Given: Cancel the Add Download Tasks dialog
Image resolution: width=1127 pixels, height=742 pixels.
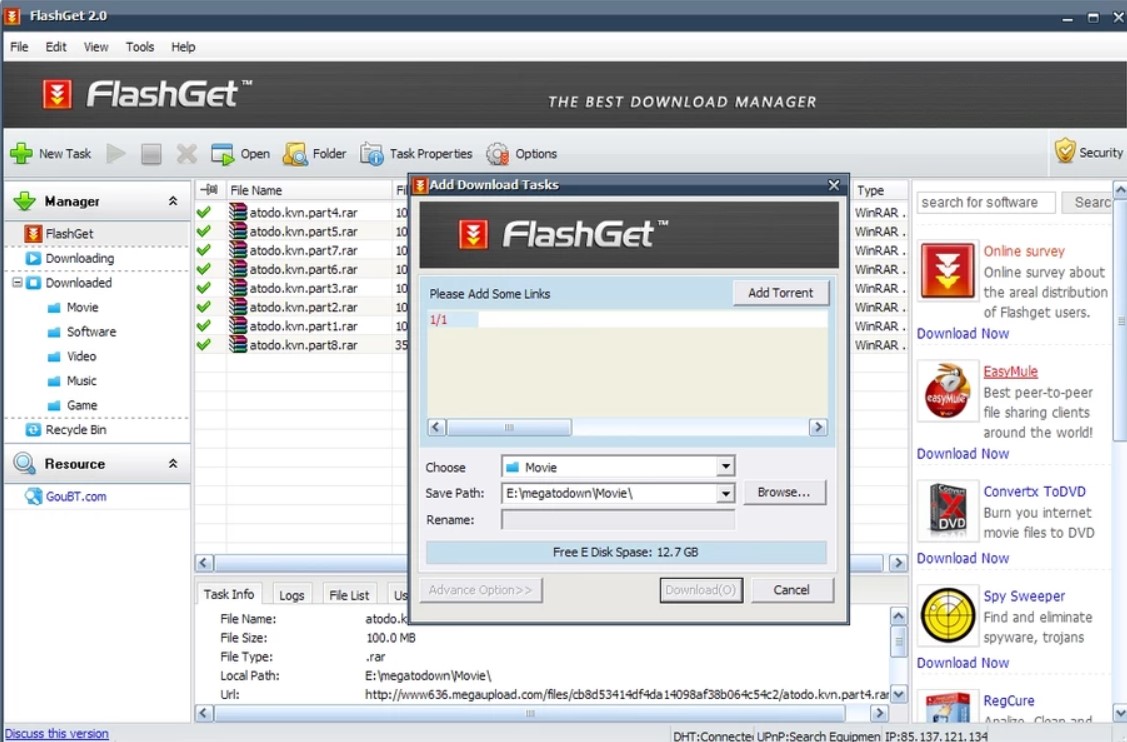Looking at the screenshot, I should [791, 590].
